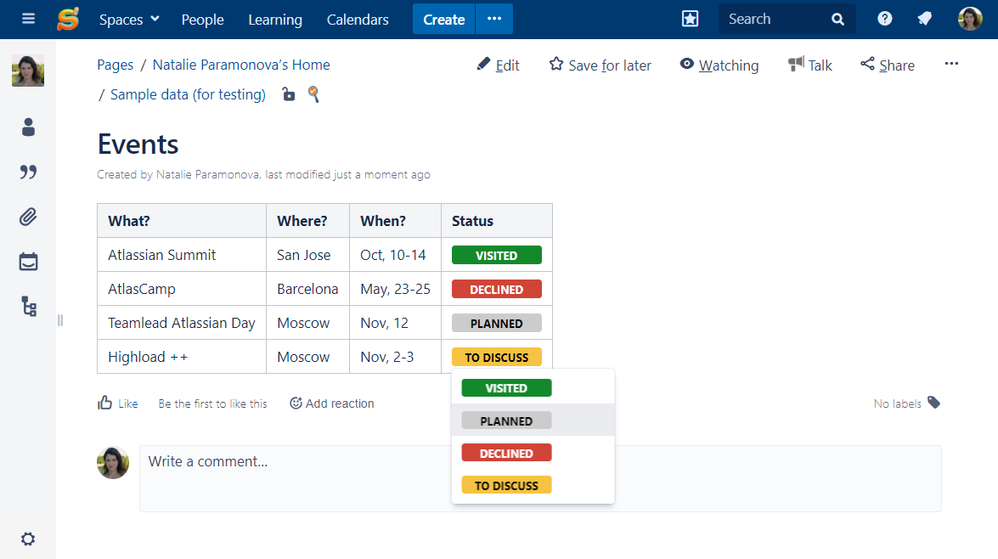Click in the Write a comment box
The width and height of the screenshot is (998, 559).
[540, 478]
